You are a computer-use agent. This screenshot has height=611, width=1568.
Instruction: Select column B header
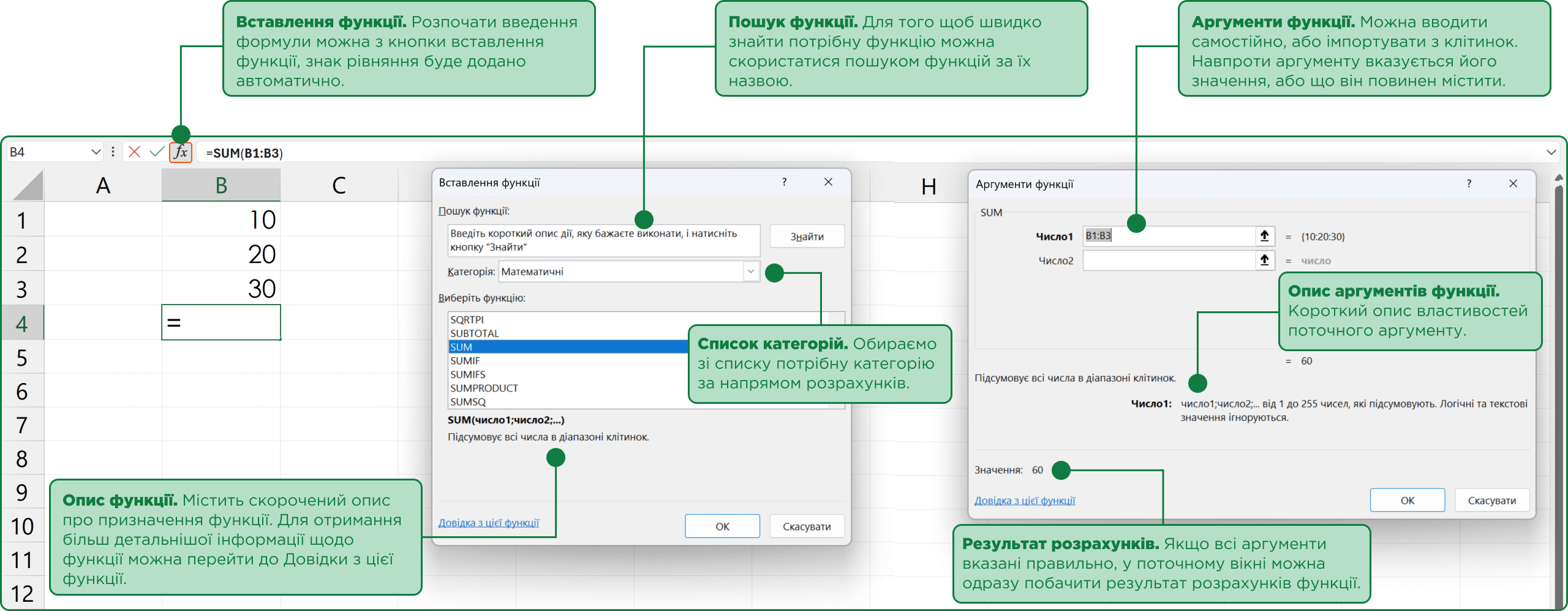click(221, 185)
